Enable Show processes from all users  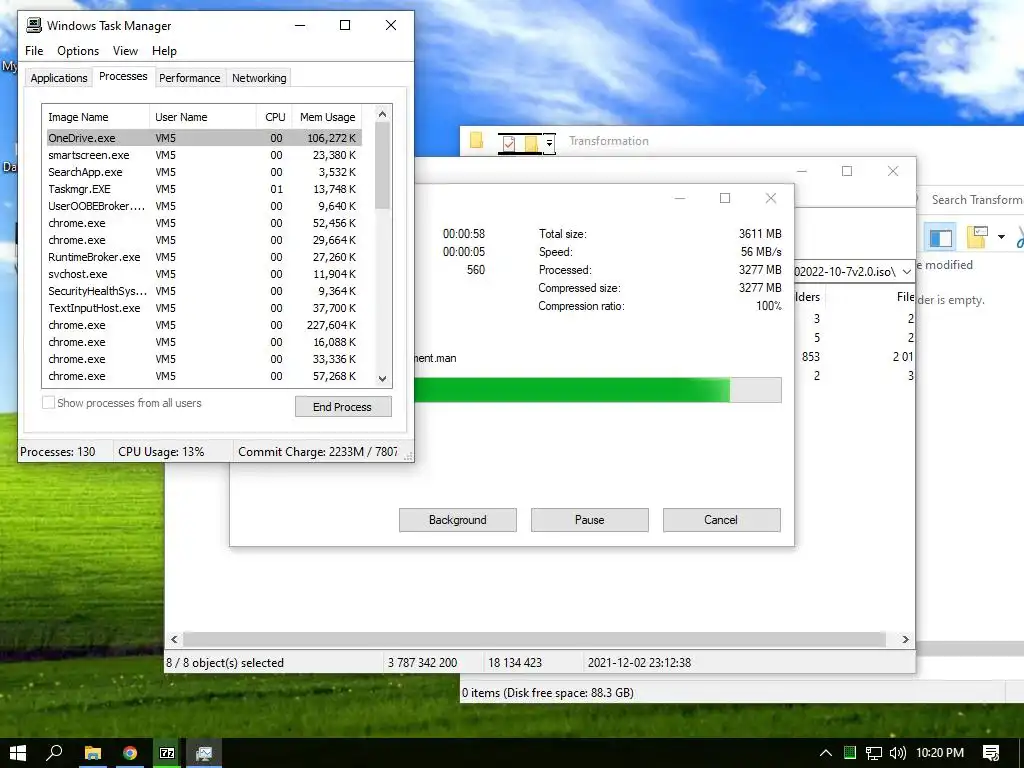pos(48,403)
